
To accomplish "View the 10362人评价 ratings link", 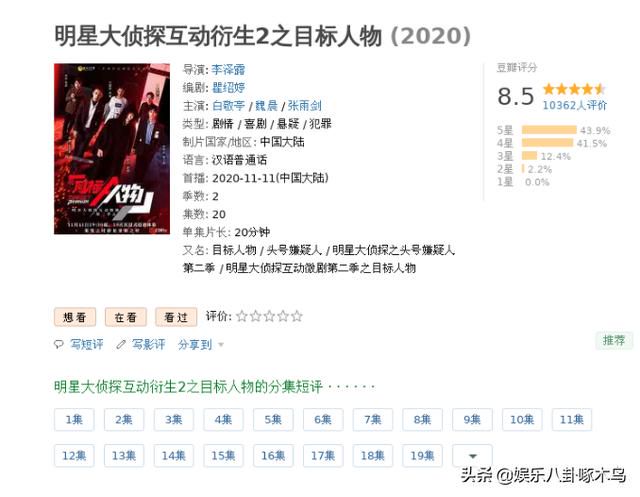I will point(574,105).
